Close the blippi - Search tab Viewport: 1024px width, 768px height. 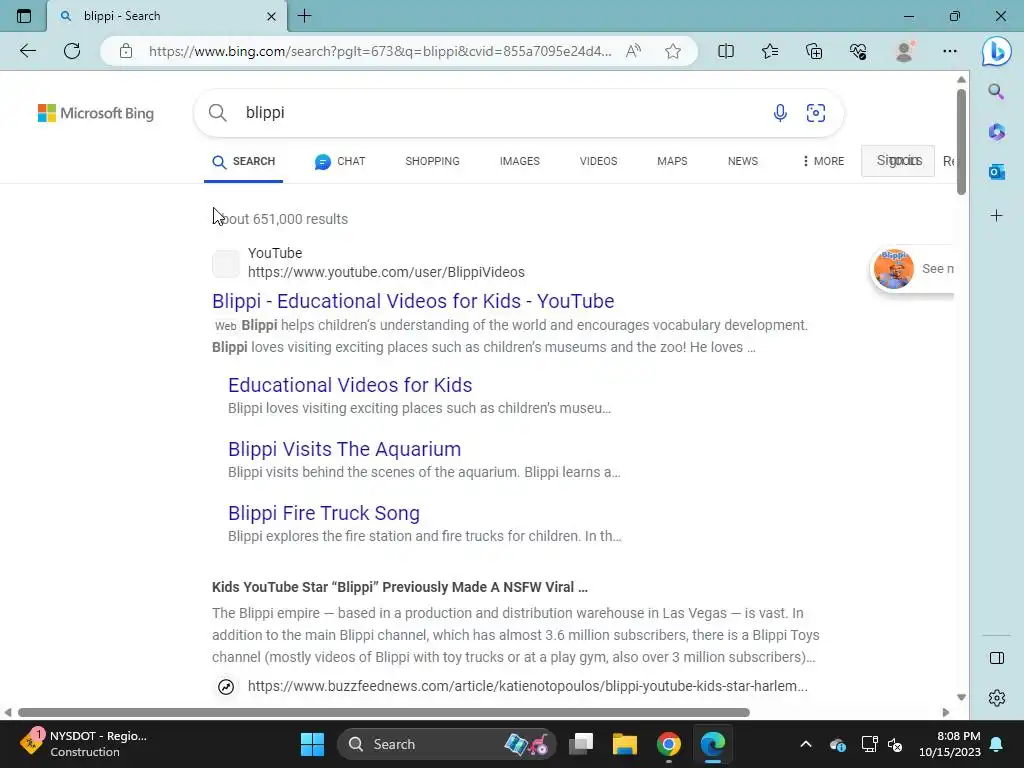[271, 16]
